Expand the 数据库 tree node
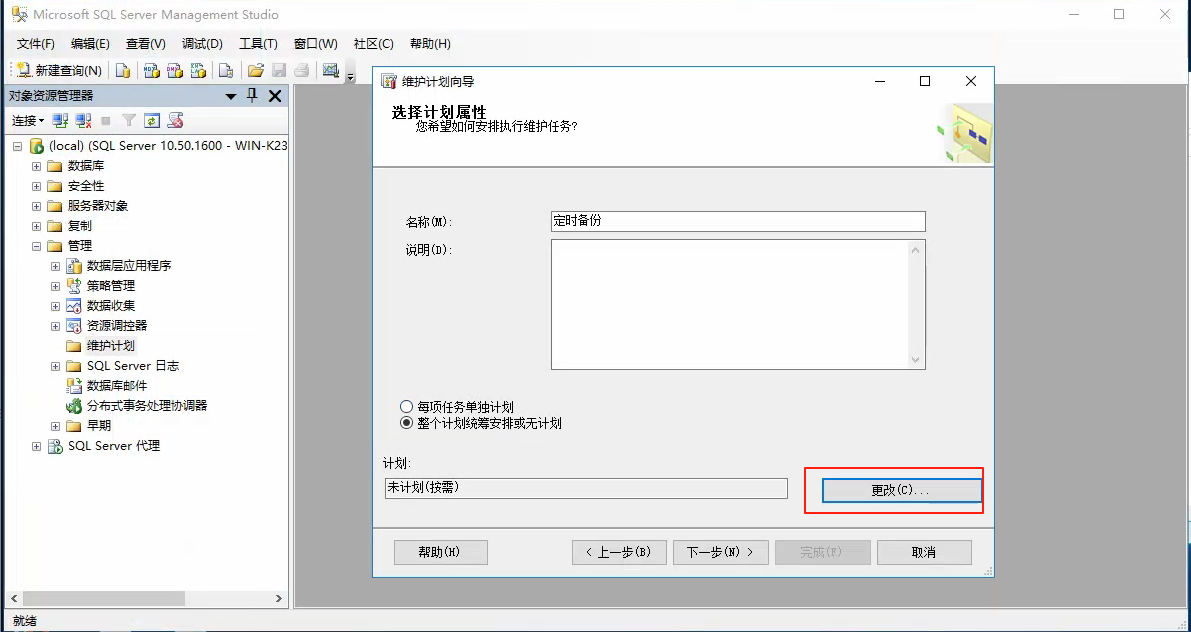This screenshot has height=632, width=1191. coord(35,165)
